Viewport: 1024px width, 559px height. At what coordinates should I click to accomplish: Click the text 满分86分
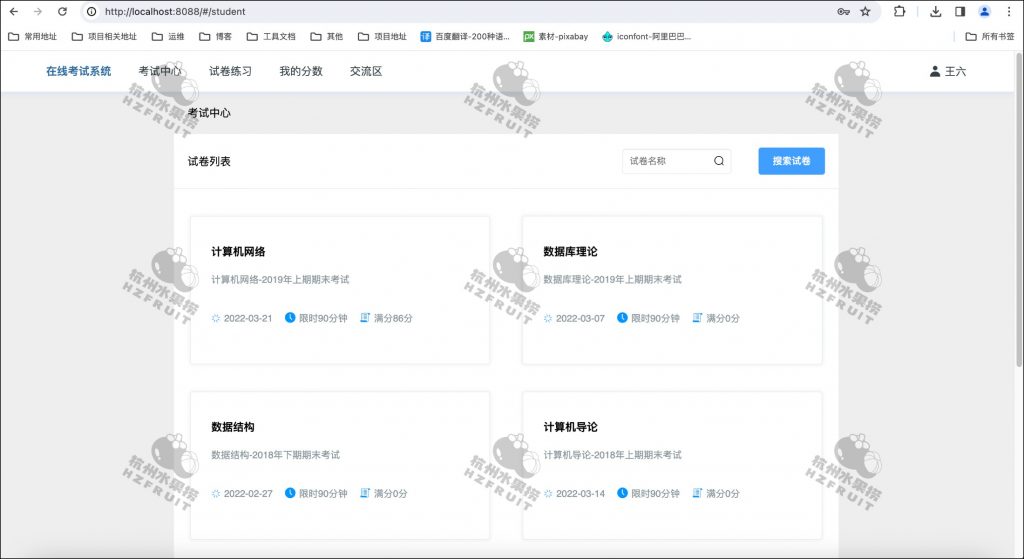[x=393, y=319]
